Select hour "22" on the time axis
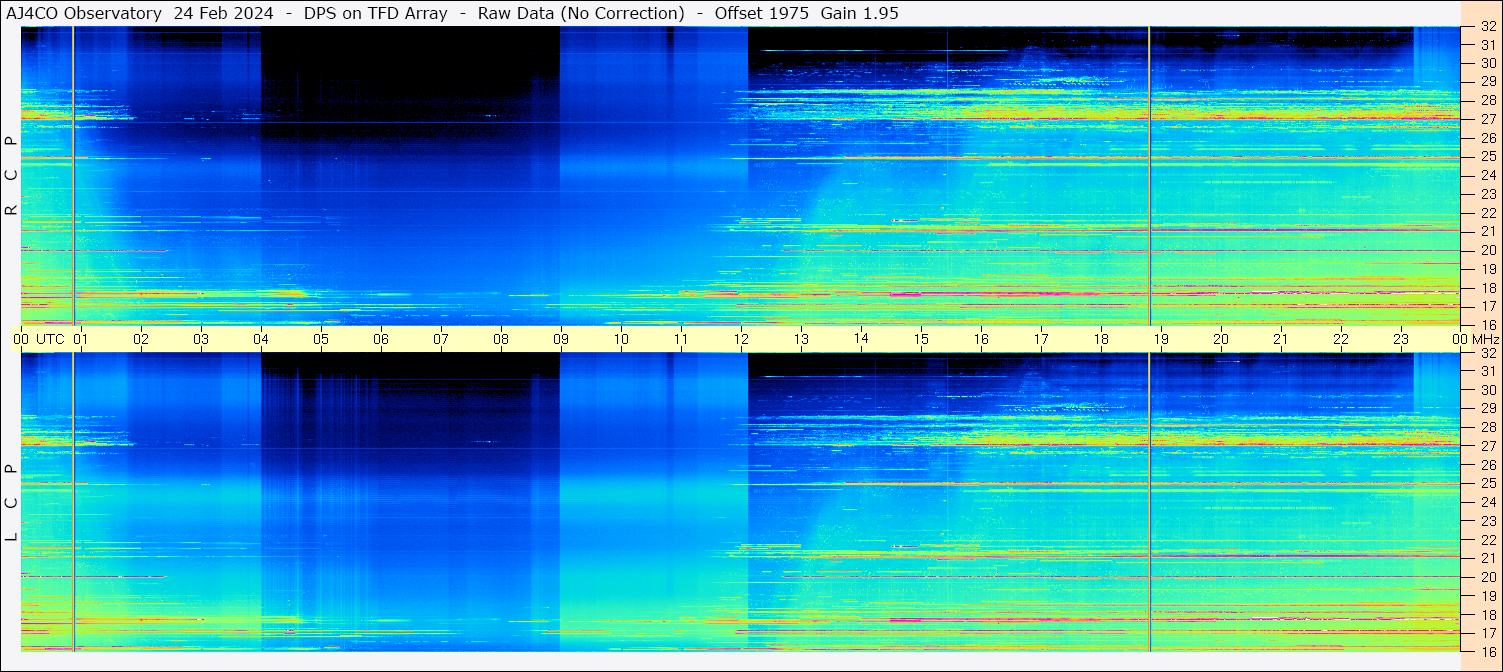Viewport: 1503px width, 672px height. [1341, 339]
